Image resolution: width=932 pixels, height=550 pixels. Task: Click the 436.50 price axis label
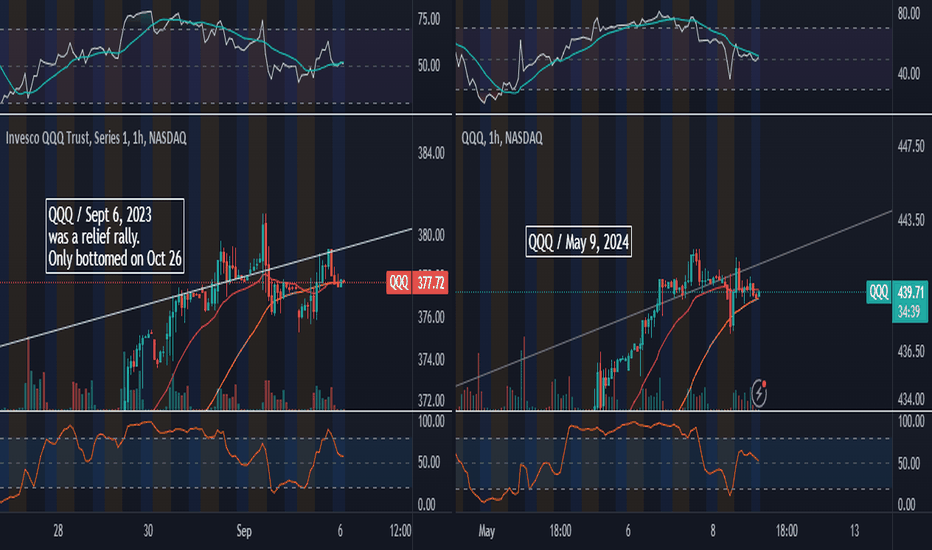point(911,352)
